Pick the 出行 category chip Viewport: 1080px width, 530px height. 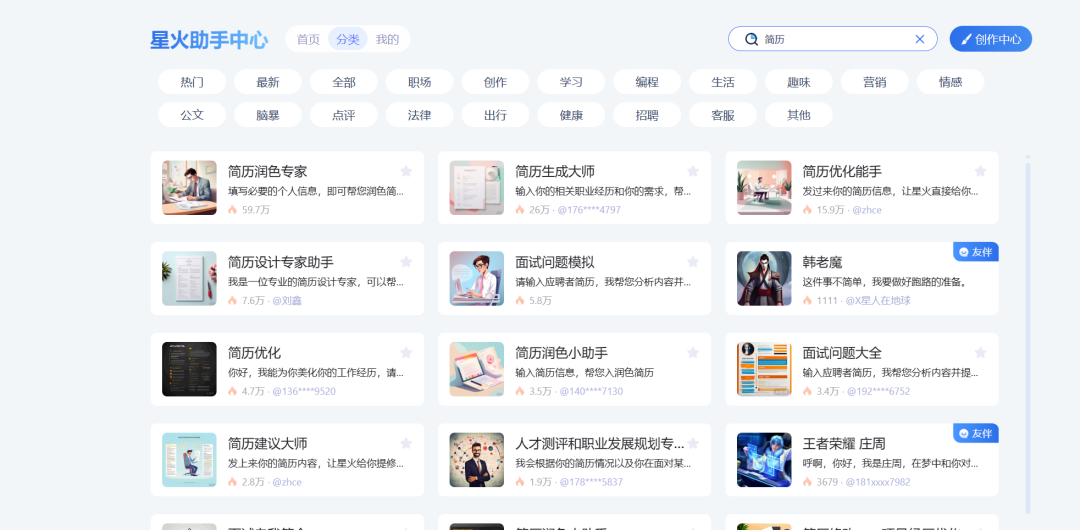tap(495, 115)
